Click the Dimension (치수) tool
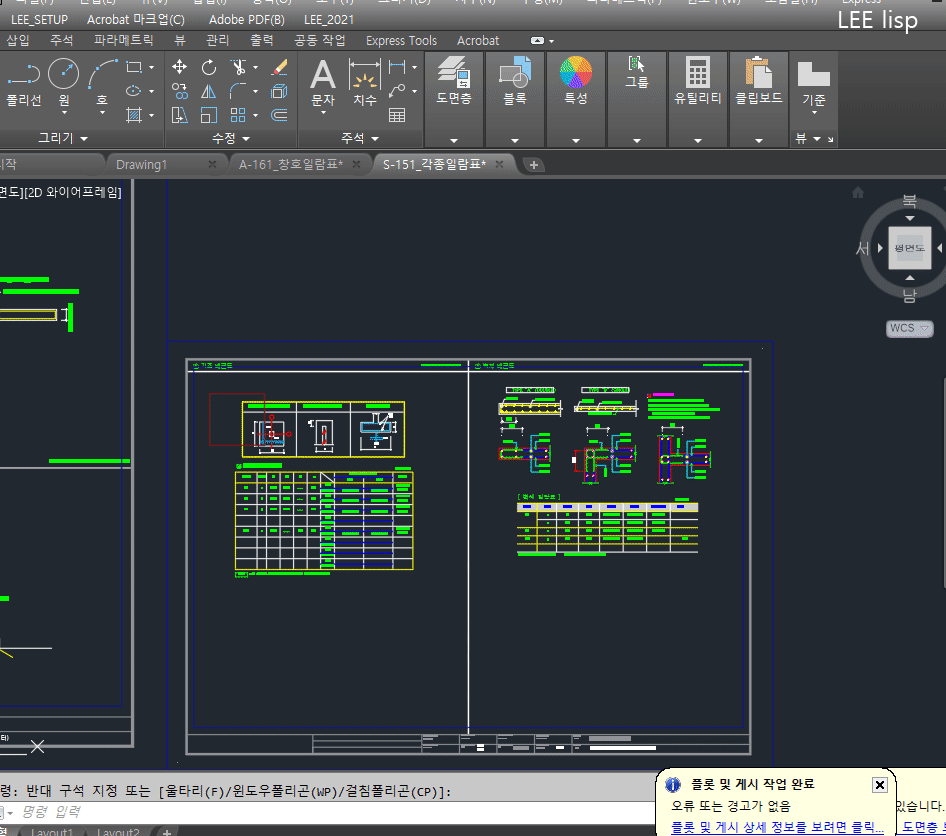Screen dimensions: 946x836 364,83
